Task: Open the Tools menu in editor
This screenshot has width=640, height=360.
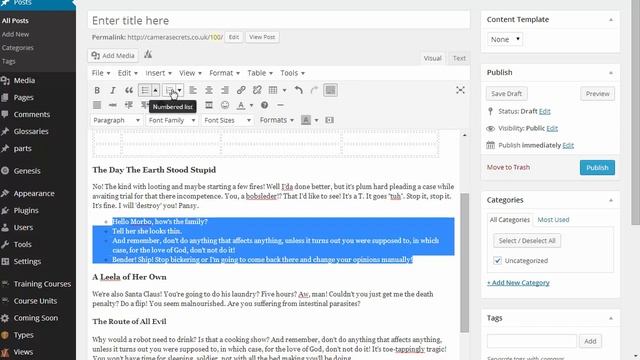Action: tap(292, 73)
